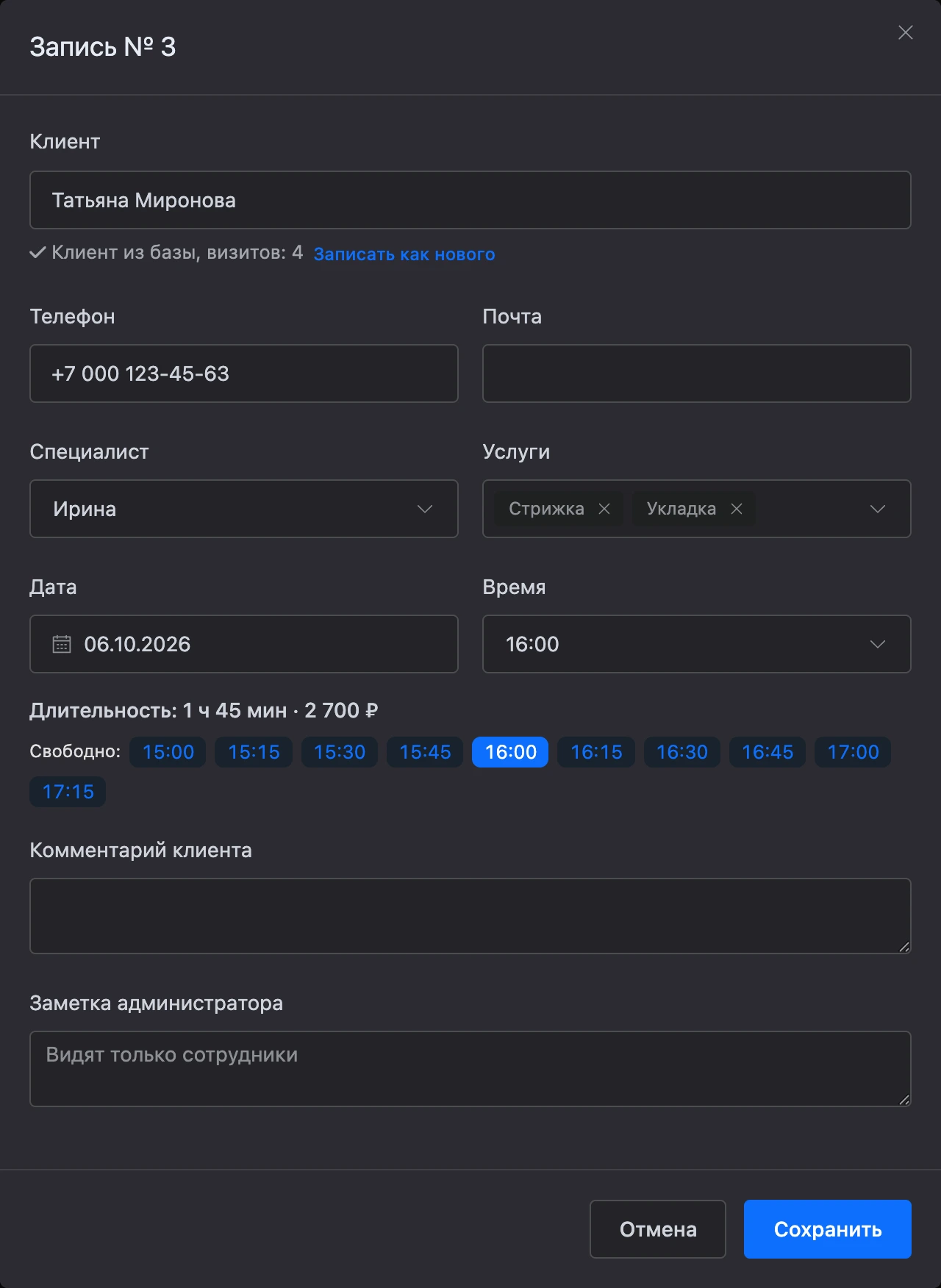
Task: Open the Время dropdown showing 16:00
Action: (697, 644)
